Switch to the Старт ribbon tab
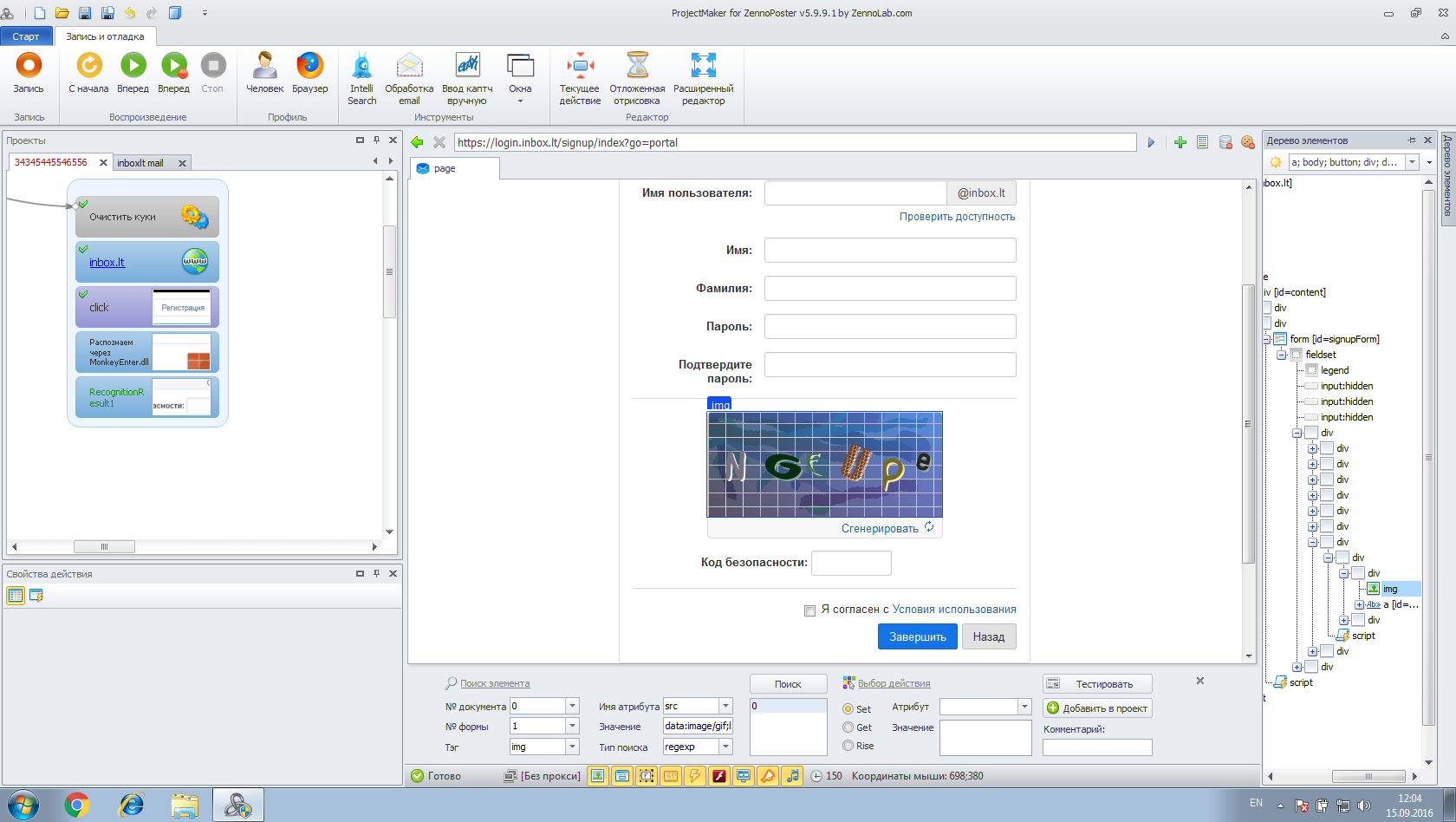The width and height of the screenshot is (1456, 822). [26, 36]
